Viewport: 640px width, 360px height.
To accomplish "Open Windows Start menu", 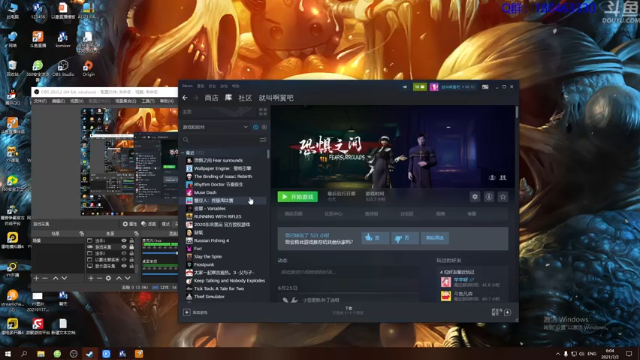I will pyautogui.click(x=7, y=354).
